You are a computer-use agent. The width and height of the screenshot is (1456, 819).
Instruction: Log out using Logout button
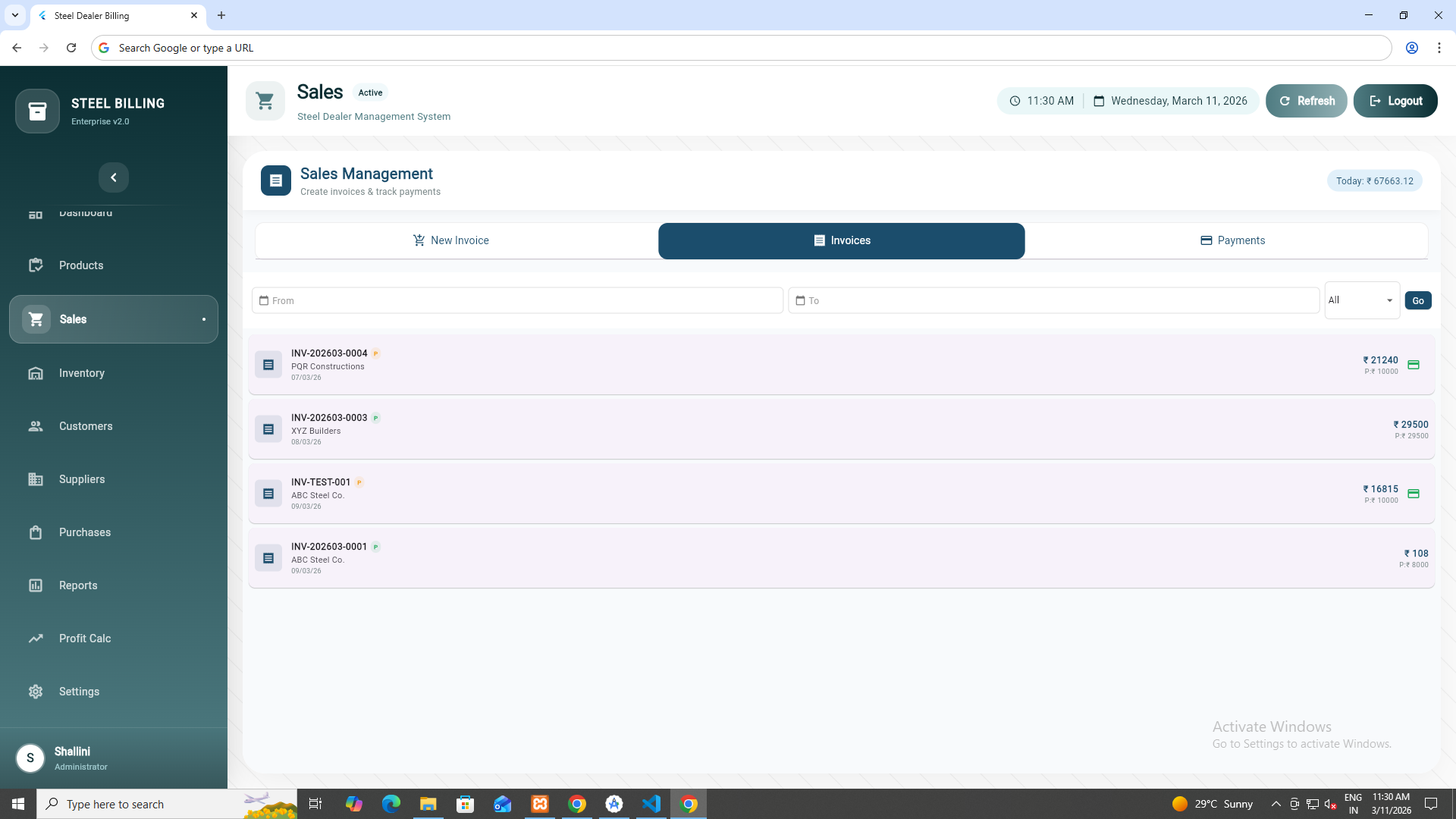click(x=1395, y=101)
